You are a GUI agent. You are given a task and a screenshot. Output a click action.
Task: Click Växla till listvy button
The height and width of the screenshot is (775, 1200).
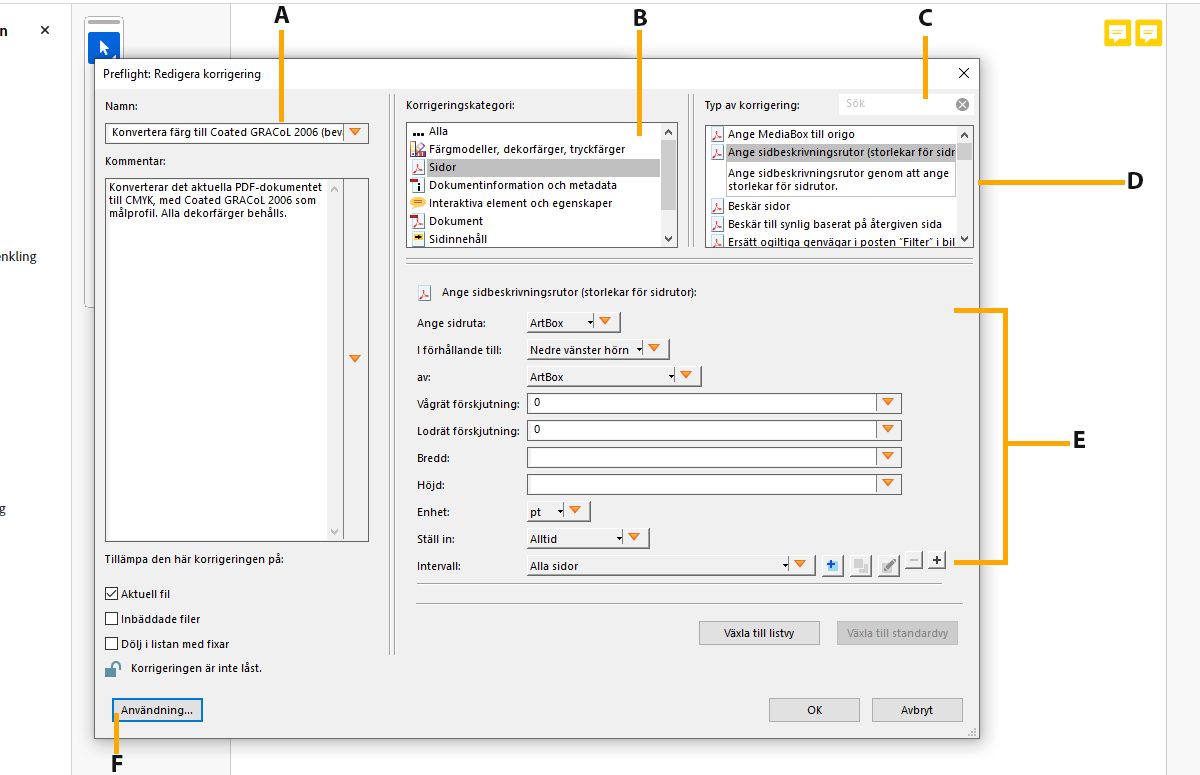759,633
